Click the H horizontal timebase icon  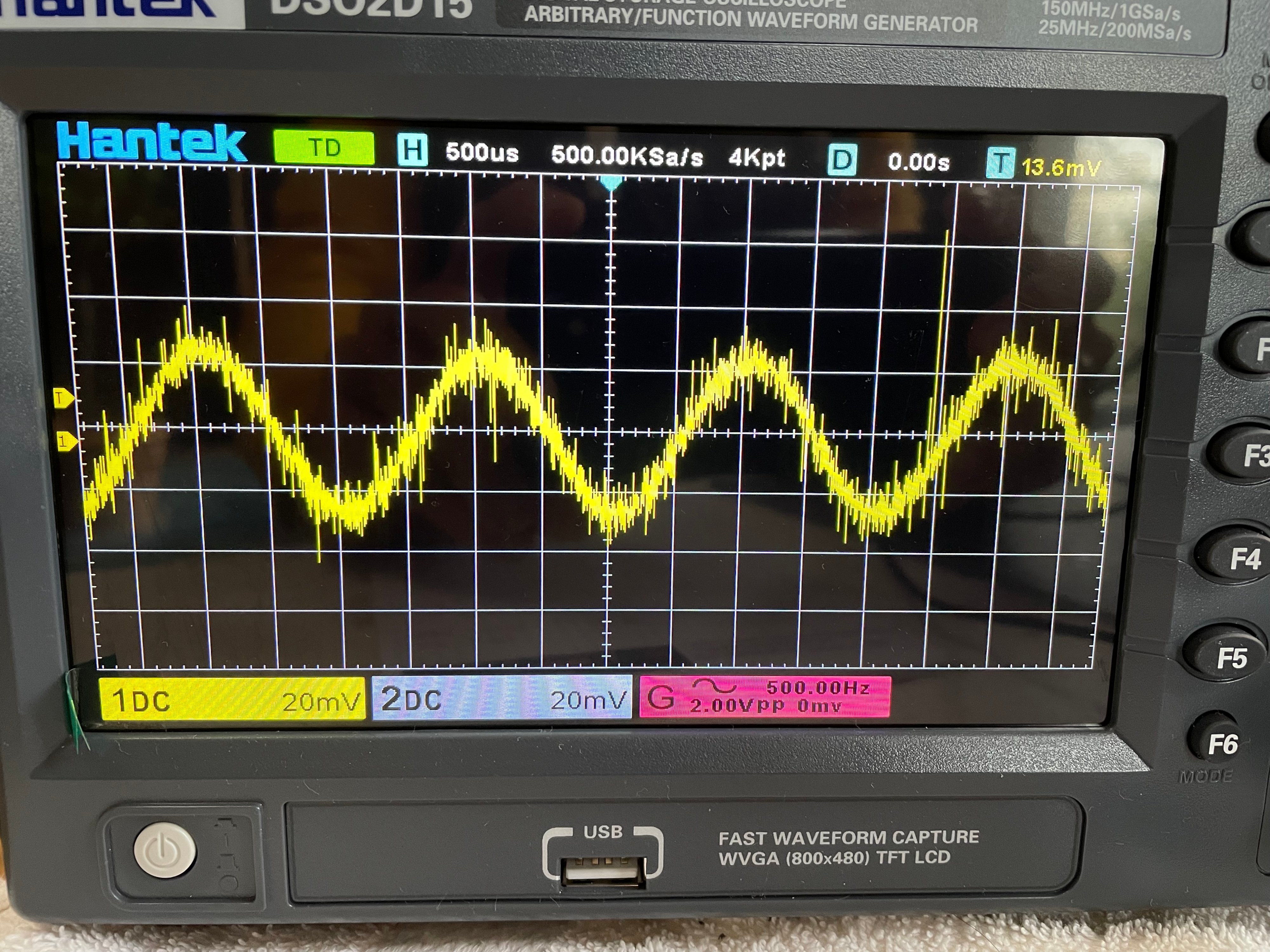pos(412,150)
